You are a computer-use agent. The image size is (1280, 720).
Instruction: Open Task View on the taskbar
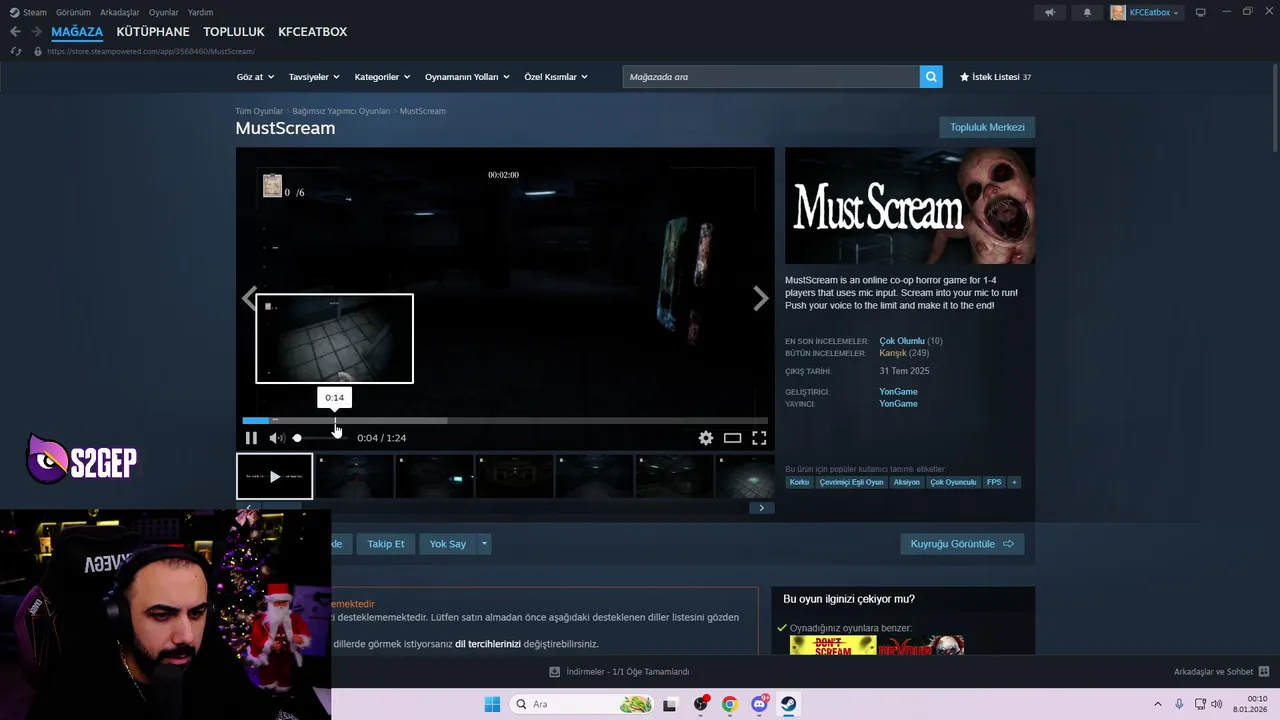tap(670, 704)
